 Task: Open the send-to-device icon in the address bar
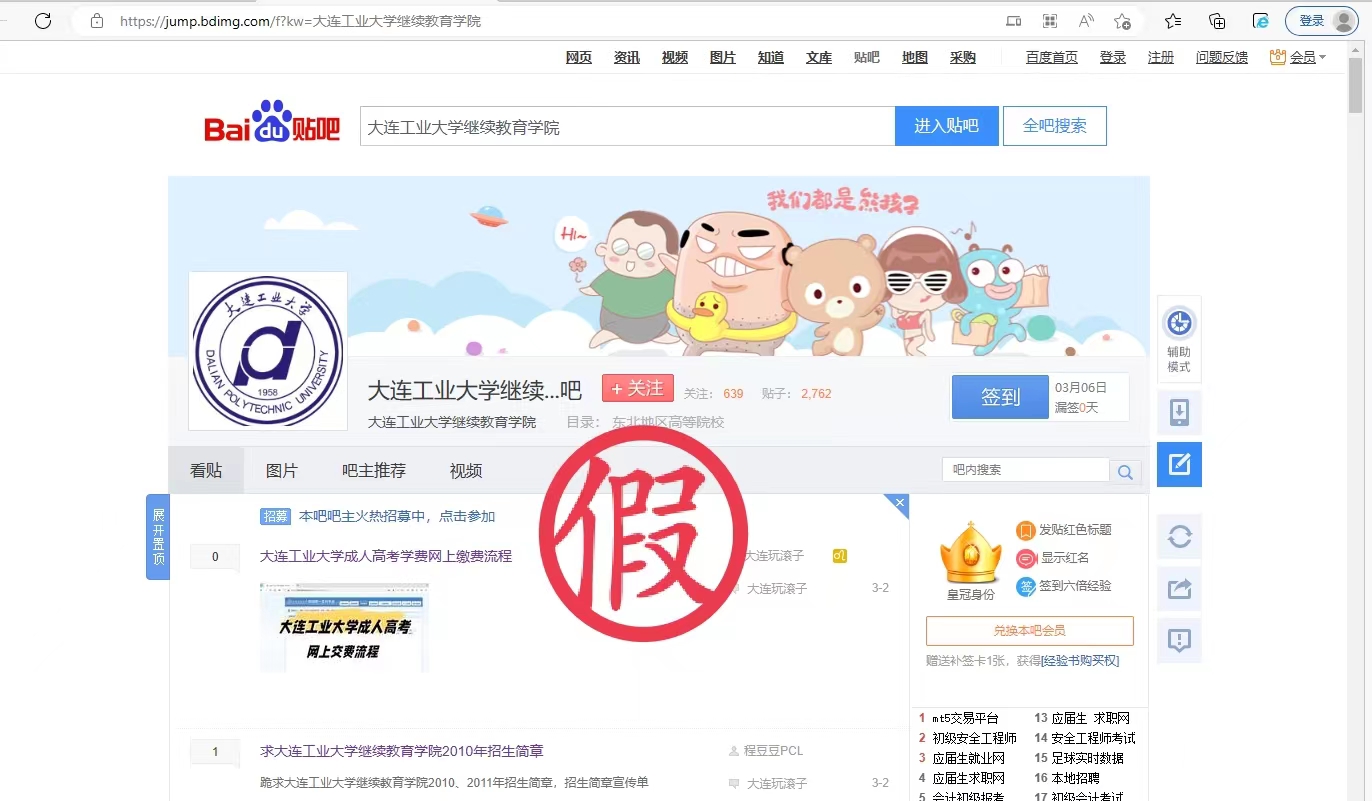click(1013, 21)
